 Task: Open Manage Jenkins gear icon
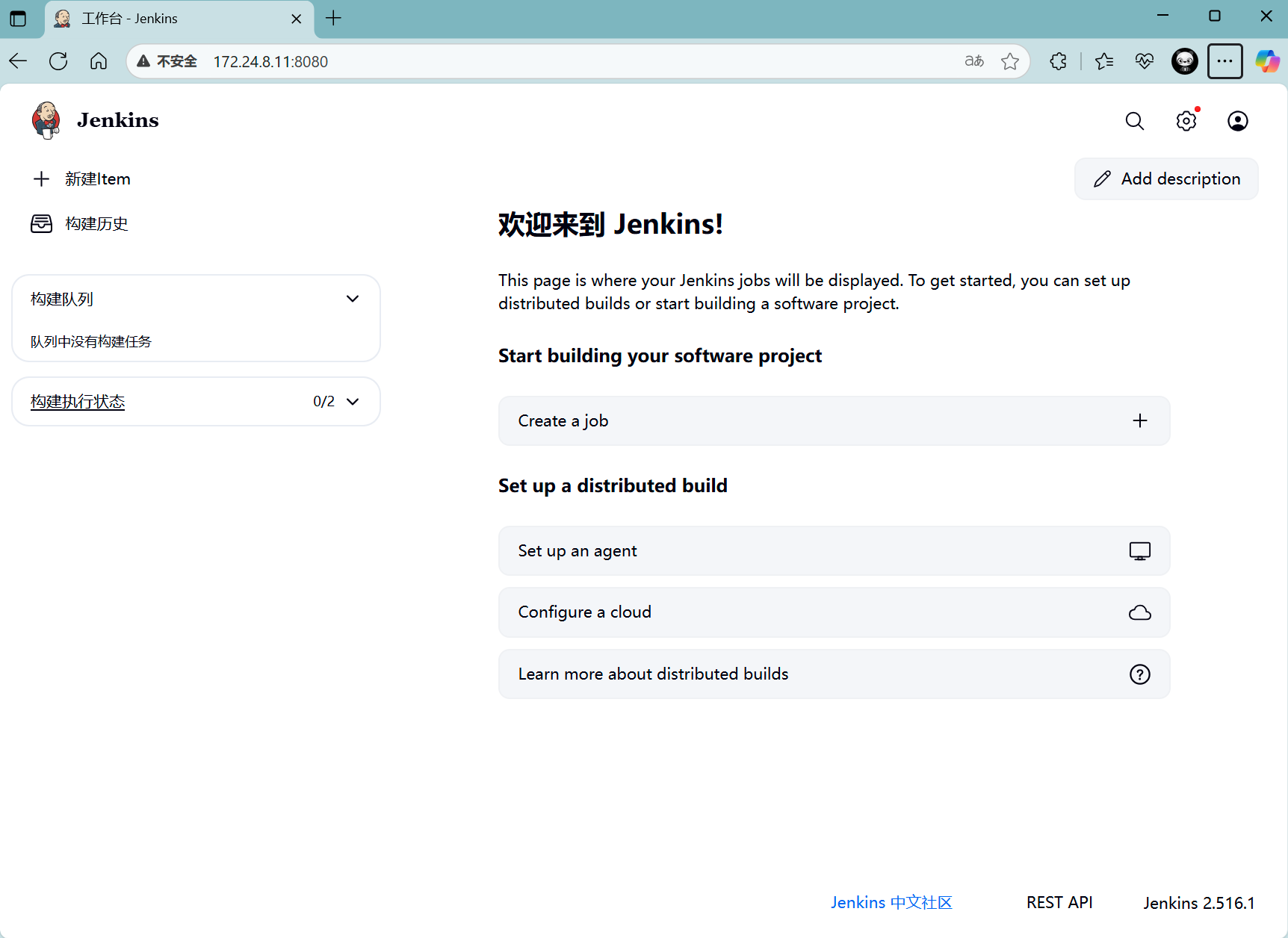click(1186, 121)
